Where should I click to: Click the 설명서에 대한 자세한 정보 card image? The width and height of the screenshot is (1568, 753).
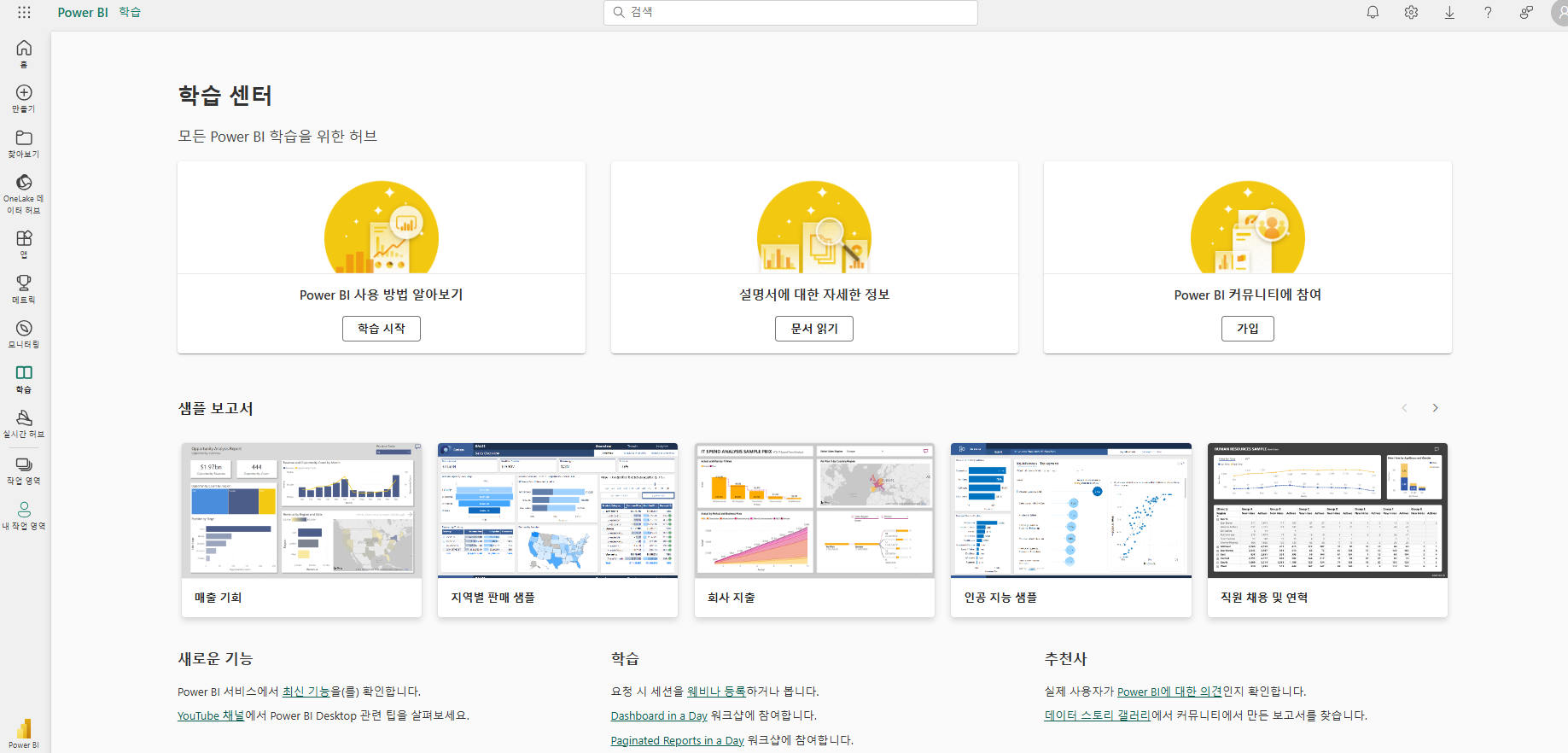[814, 226]
